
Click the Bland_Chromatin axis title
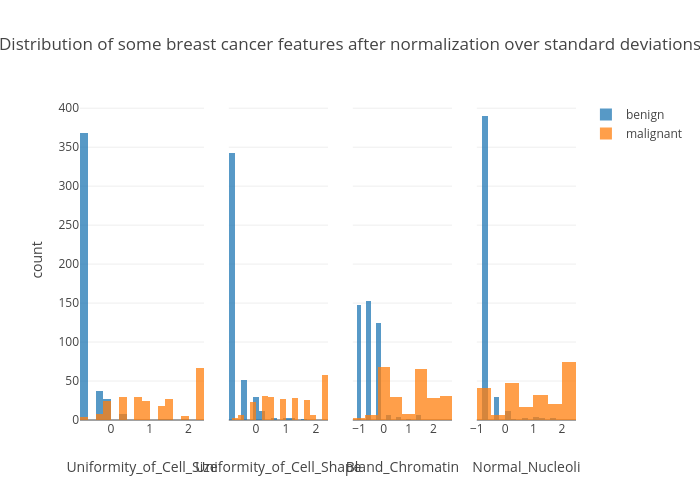click(x=402, y=467)
